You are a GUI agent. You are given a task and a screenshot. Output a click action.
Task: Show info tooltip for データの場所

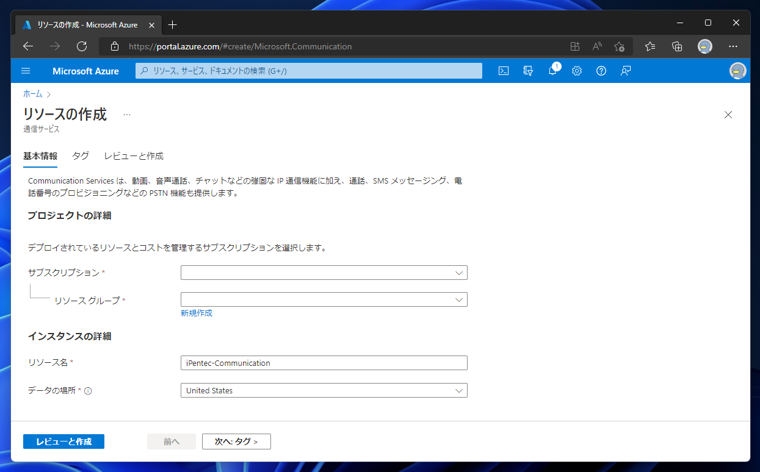[x=88, y=391]
